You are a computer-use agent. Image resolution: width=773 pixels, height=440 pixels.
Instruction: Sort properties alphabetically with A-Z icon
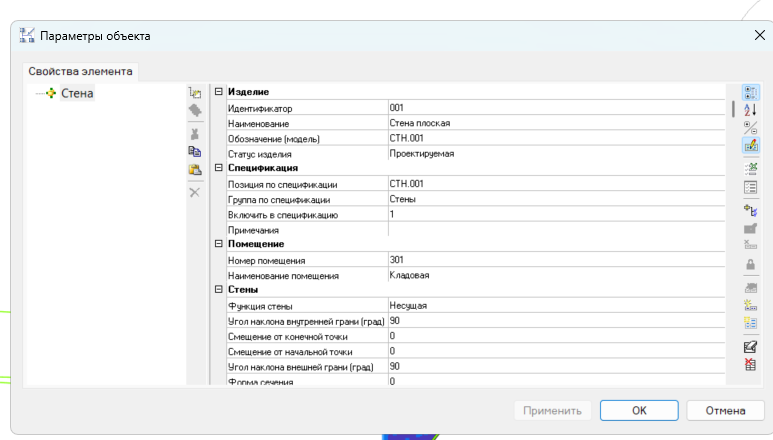tap(750, 109)
